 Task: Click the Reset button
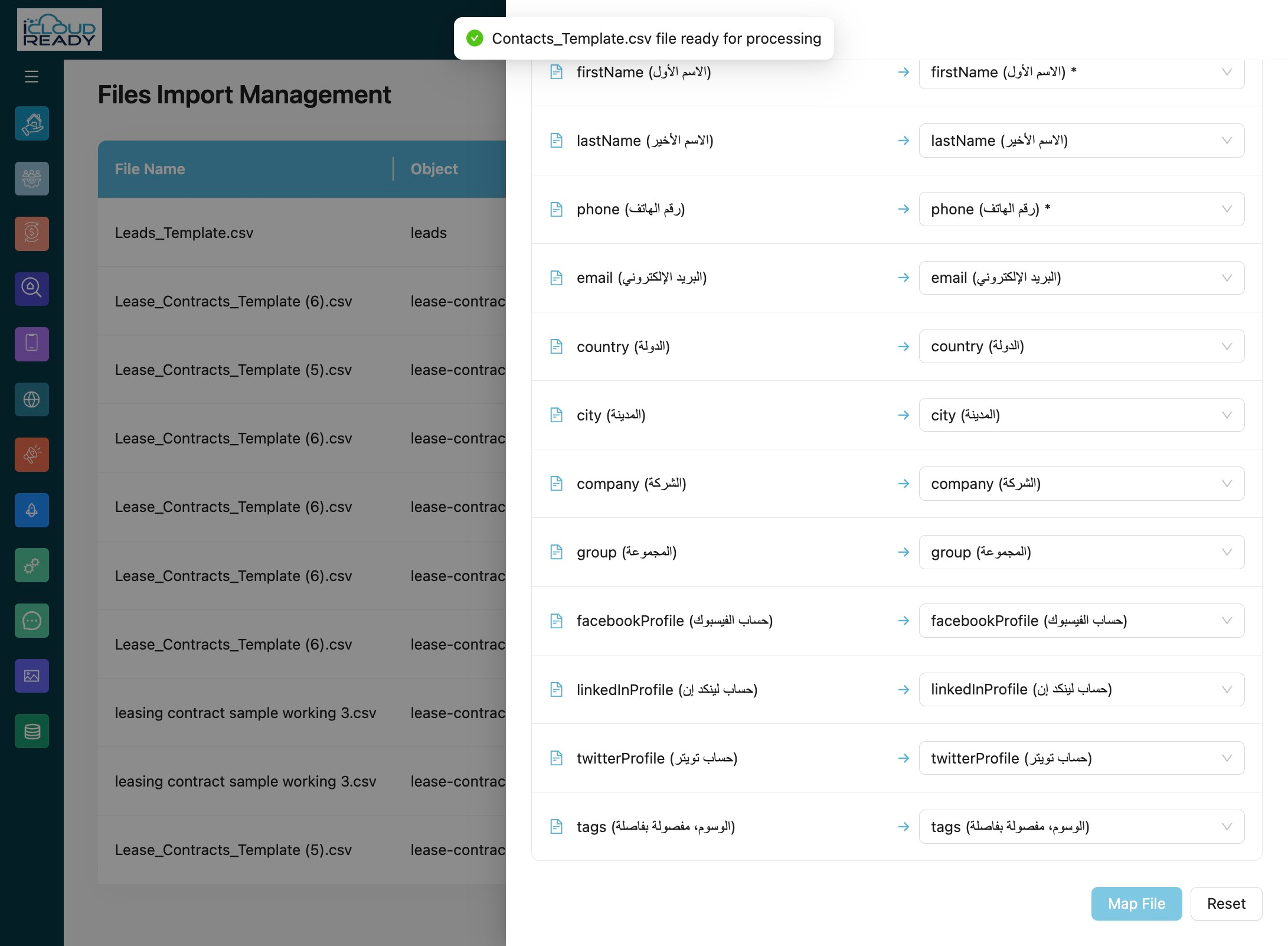pyautogui.click(x=1226, y=903)
